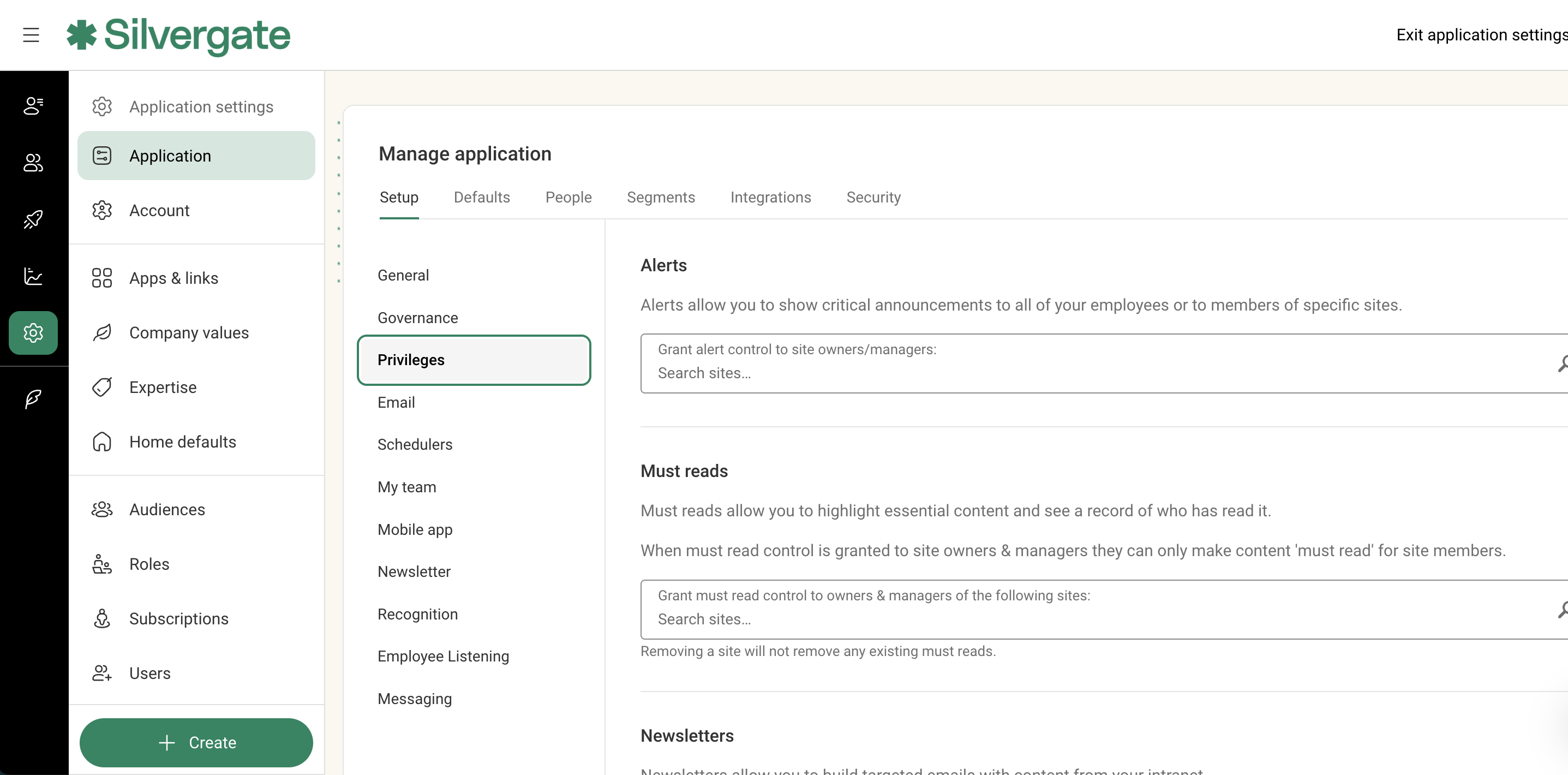
Task: Click the Apps & links grid icon
Action: [101, 278]
